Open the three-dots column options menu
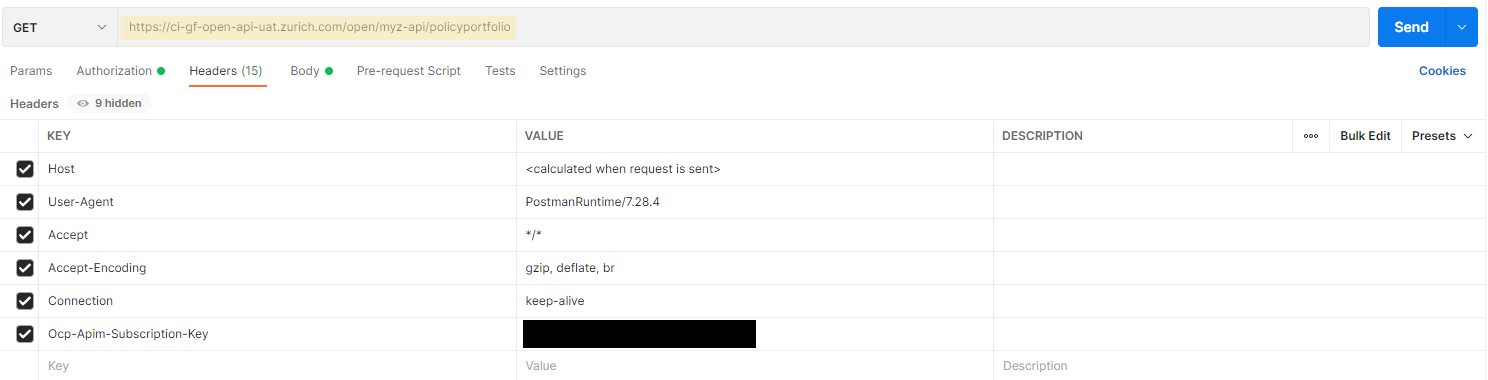Image resolution: width=1488 pixels, height=380 pixels. 1310,136
